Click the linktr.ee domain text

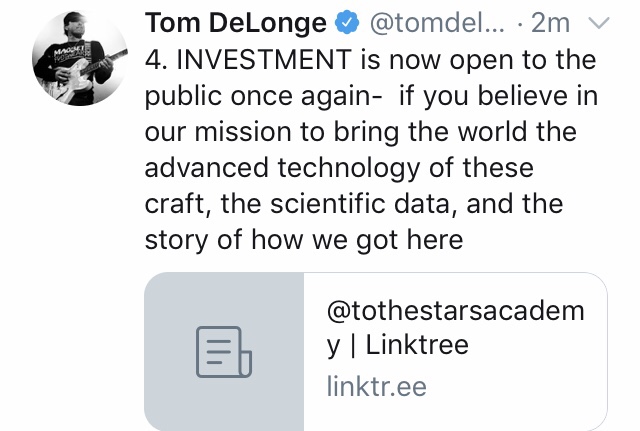coord(376,386)
